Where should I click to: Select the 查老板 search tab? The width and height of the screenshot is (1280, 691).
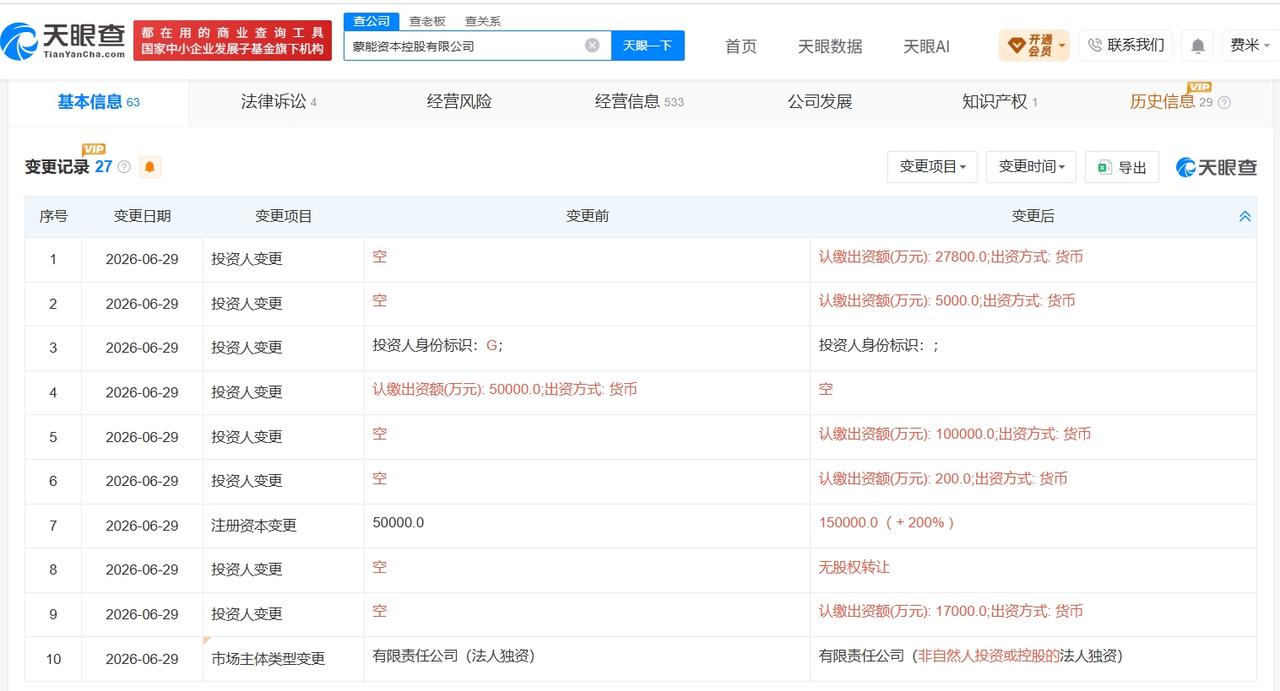click(x=427, y=21)
